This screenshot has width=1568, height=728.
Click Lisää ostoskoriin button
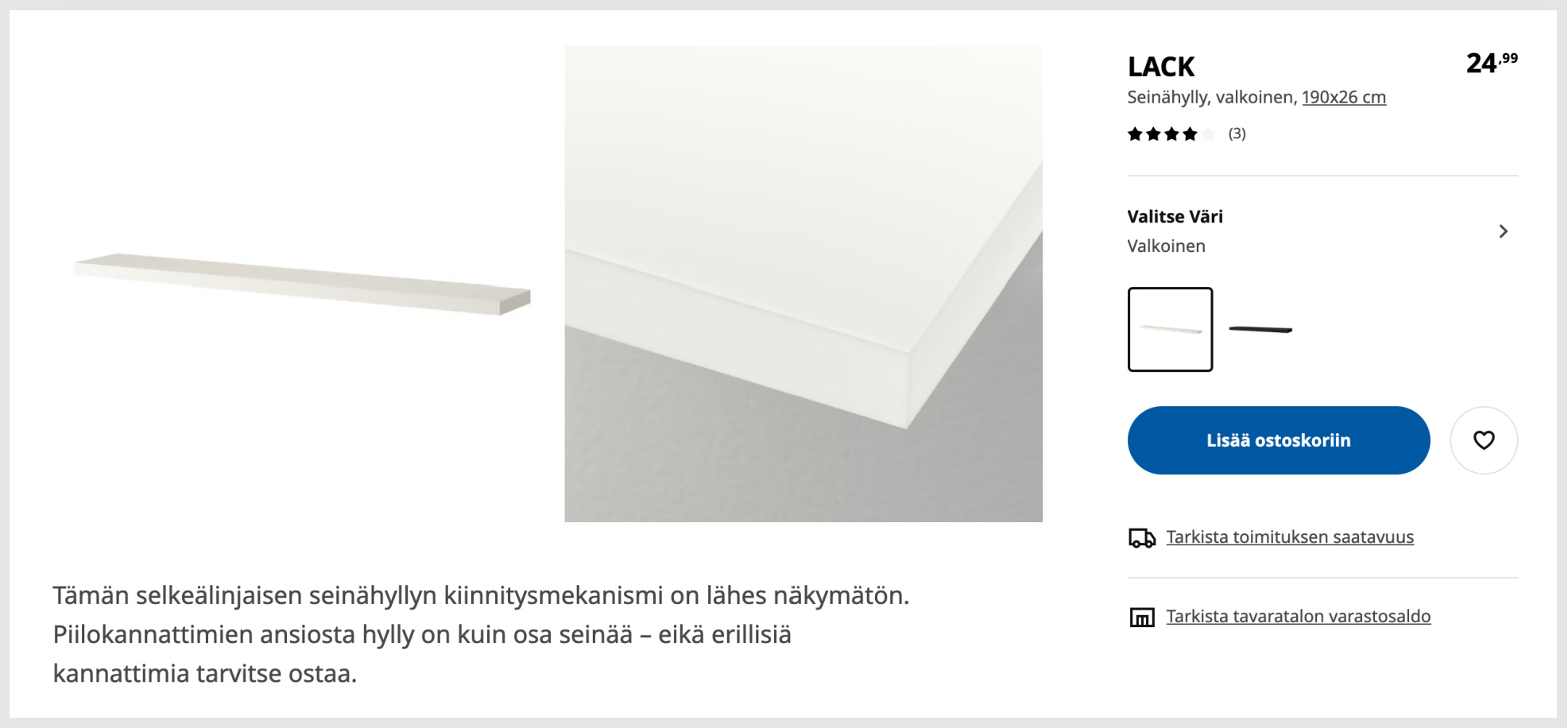pyautogui.click(x=1279, y=440)
